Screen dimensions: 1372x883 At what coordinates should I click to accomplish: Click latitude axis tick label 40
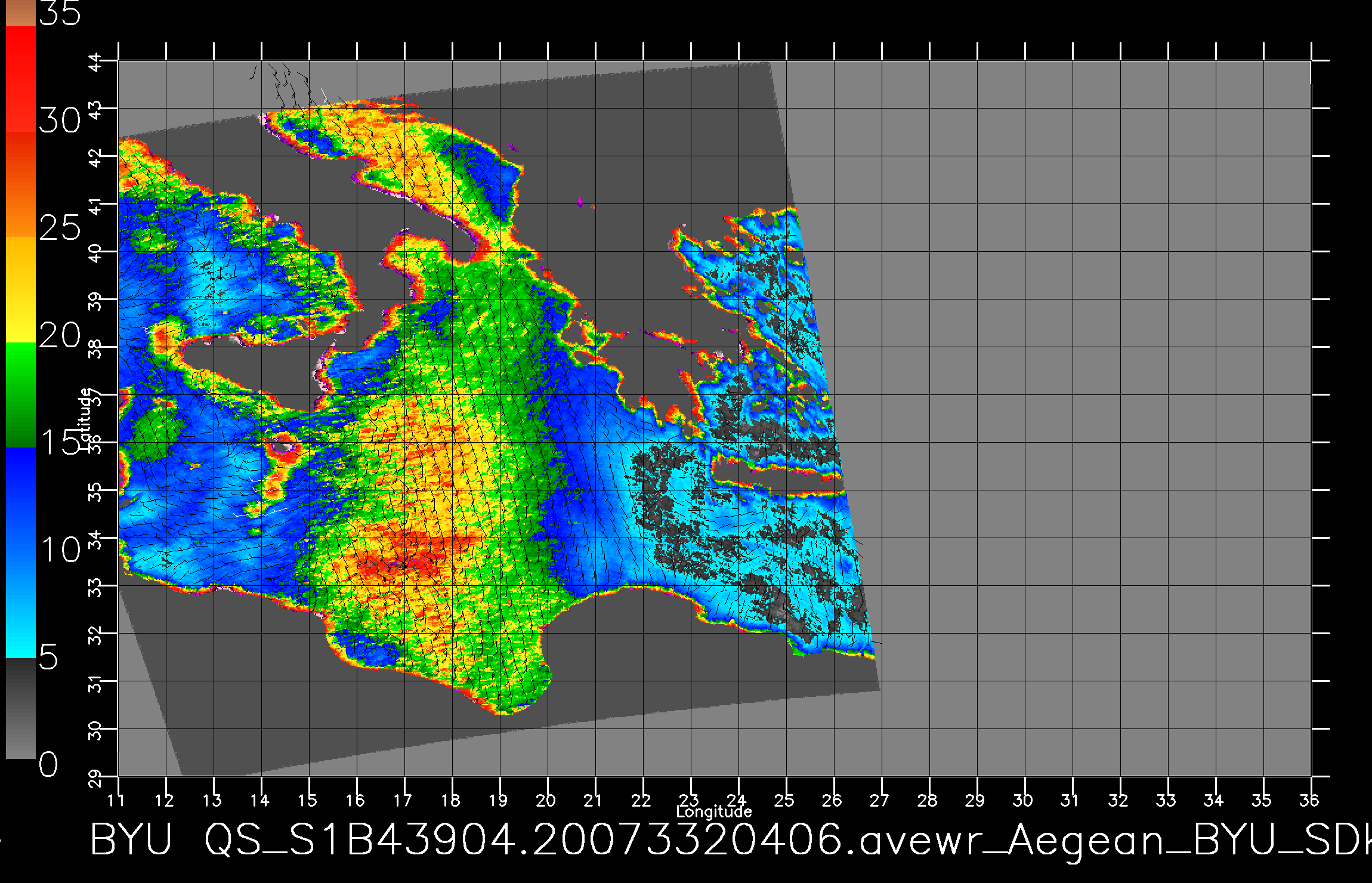(96, 252)
